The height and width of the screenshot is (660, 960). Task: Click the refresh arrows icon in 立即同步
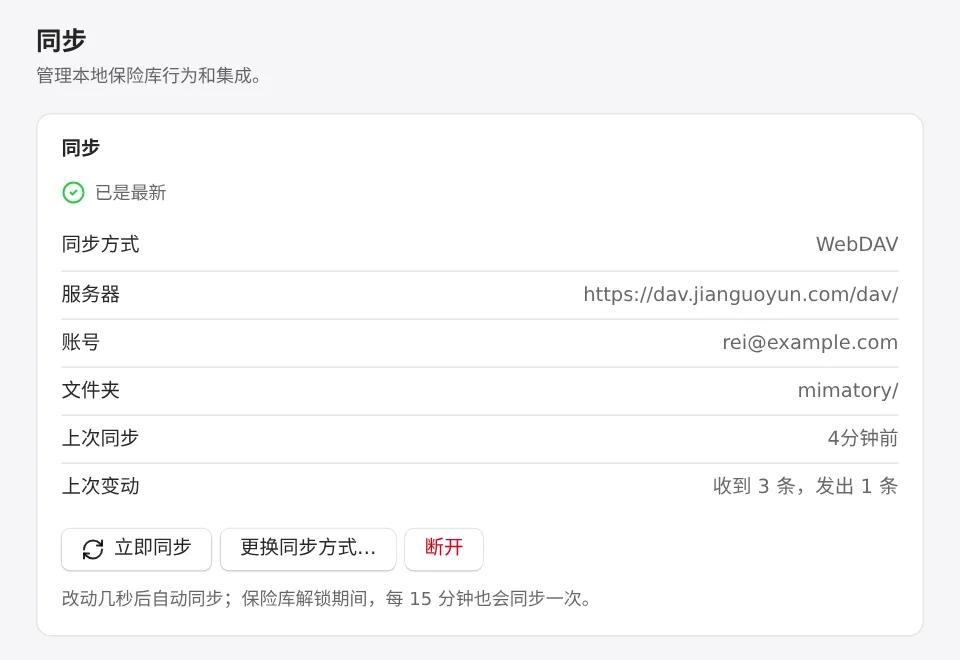pyautogui.click(x=93, y=549)
